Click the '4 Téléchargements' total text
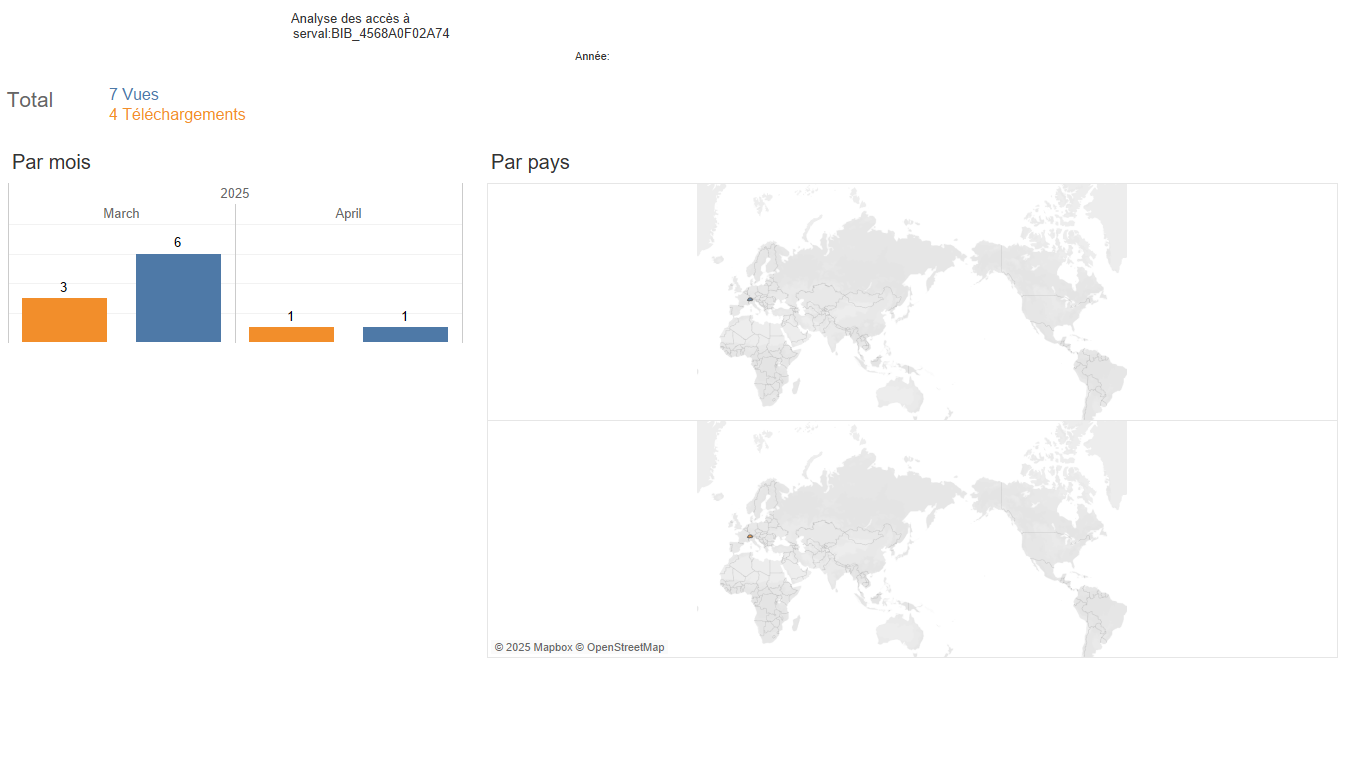1366x768 pixels. pyautogui.click(x=177, y=114)
